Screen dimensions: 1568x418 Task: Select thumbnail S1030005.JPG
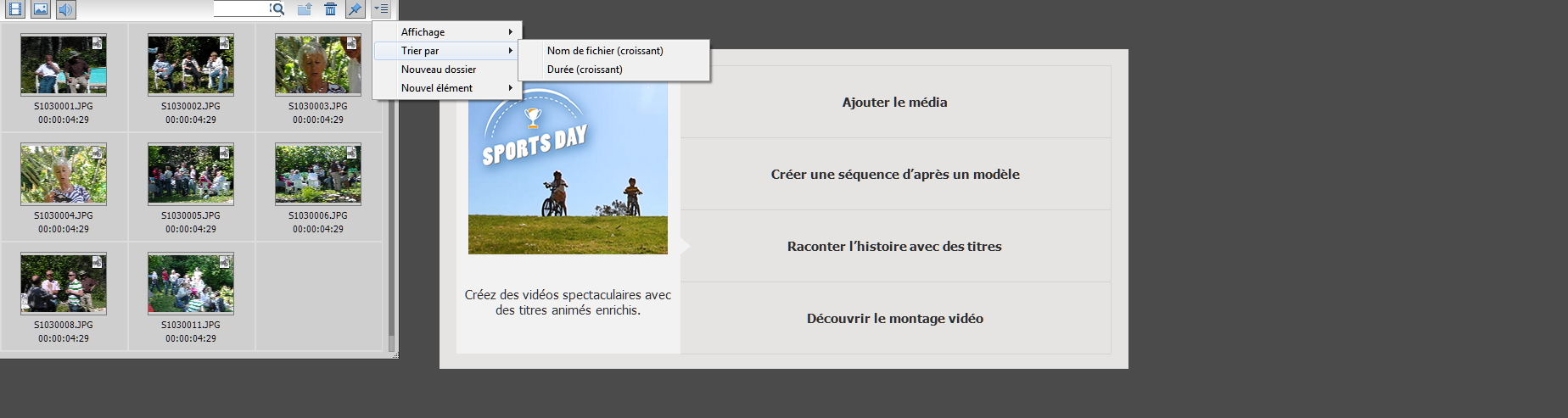[x=191, y=175]
